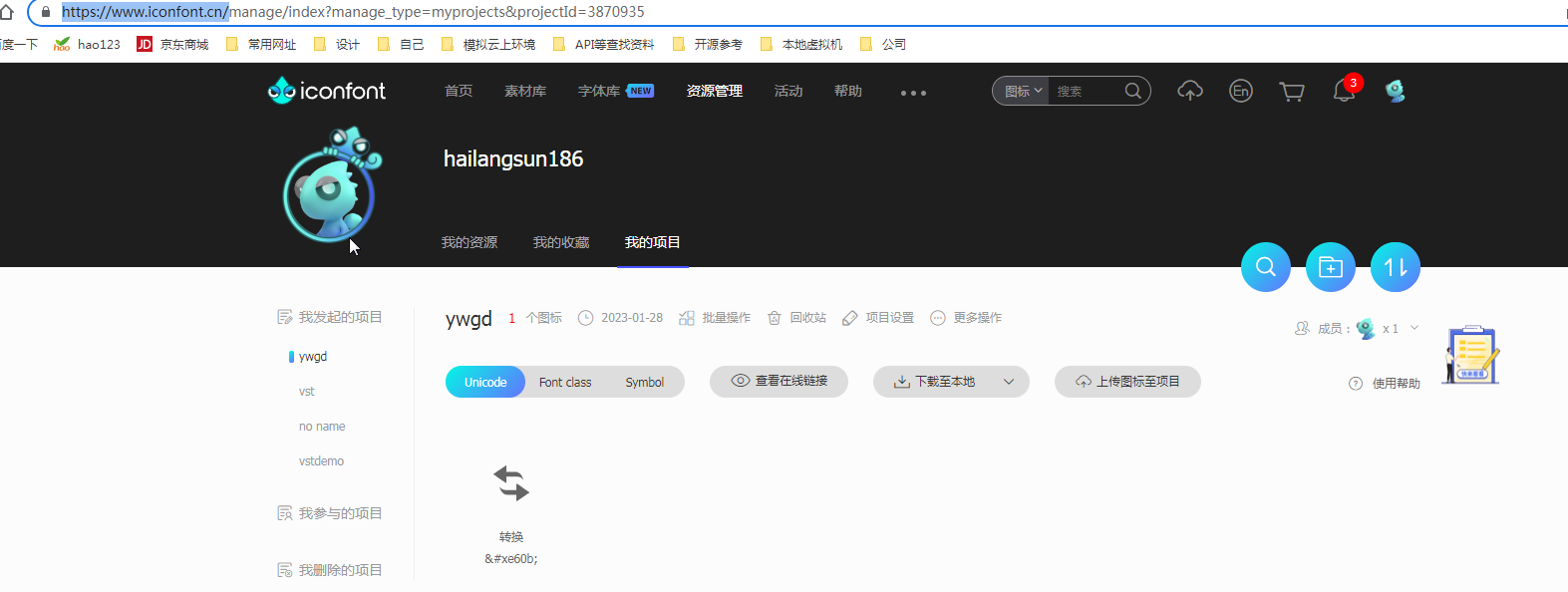Click the clipboard help illustration

(1471, 355)
